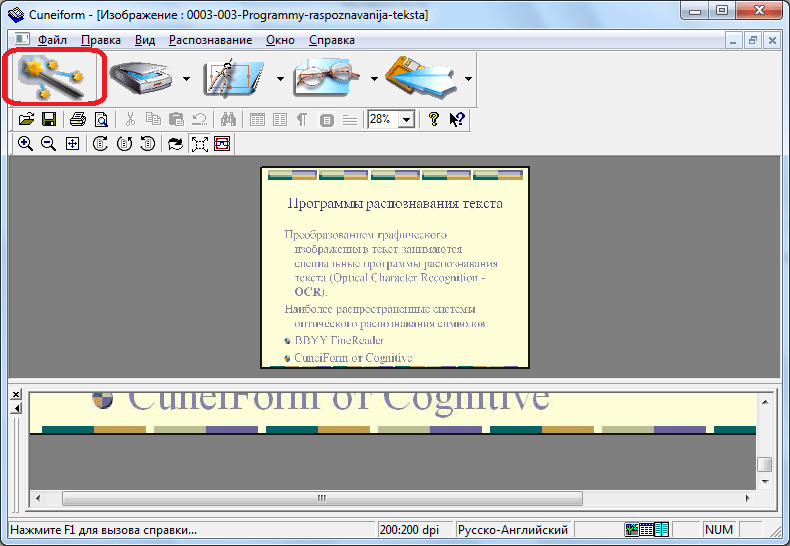Click the horizontal lines text icon
Image resolution: width=790 pixels, height=546 pixels.
click(350, 120)
